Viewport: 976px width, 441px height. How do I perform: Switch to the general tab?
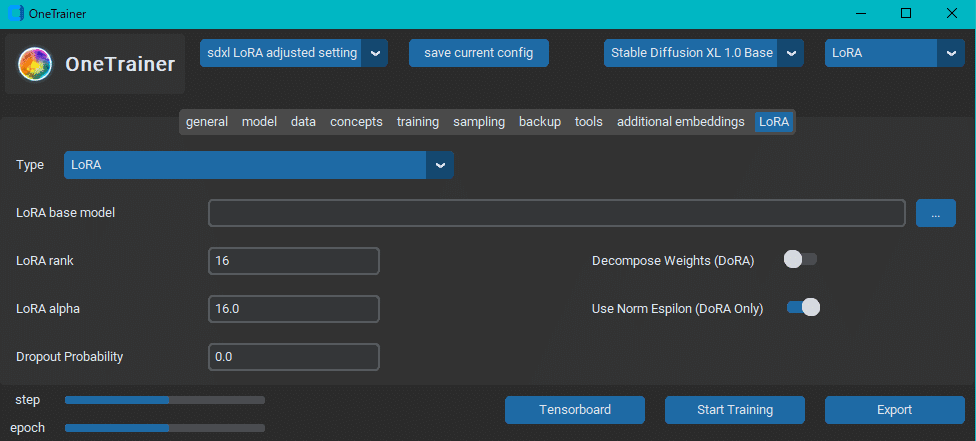pyautogui.click(x=207, y=122)
